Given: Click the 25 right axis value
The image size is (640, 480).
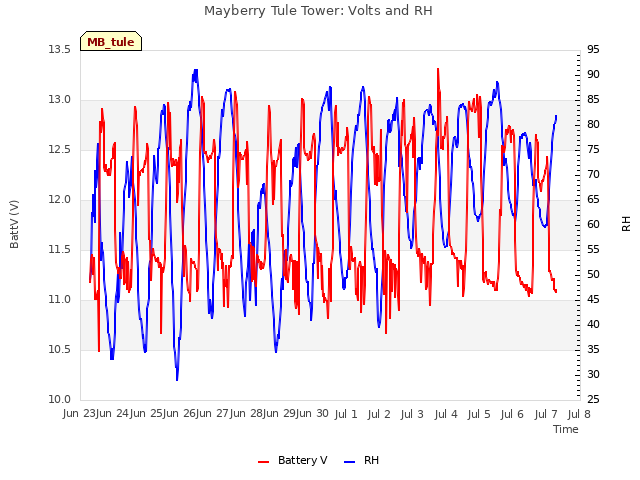Looking at the screenshot, I should (x=593, y=399).
